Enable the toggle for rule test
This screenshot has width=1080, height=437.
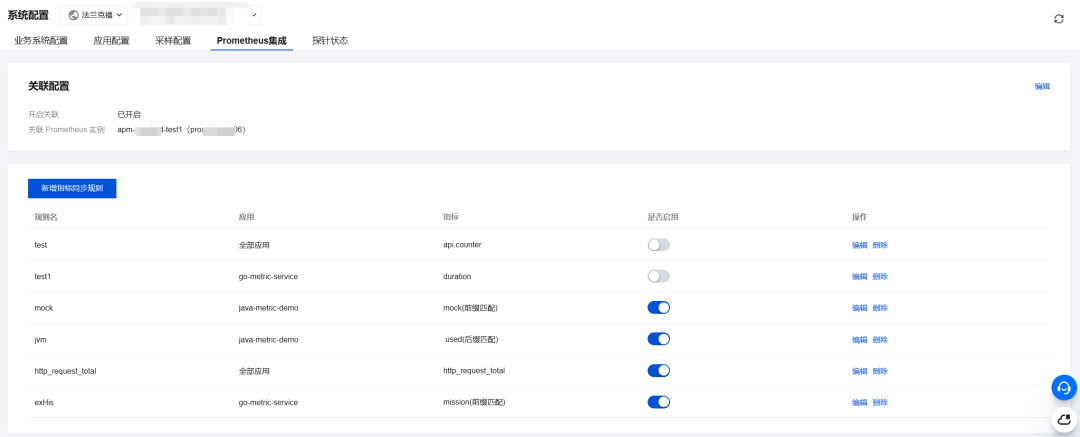click(x=658, y=245)
